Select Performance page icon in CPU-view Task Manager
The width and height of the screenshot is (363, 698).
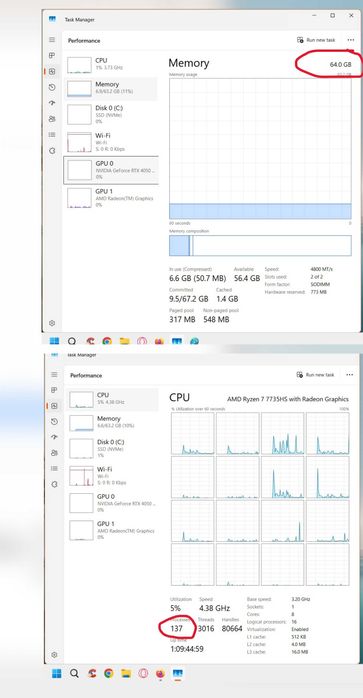pyautogui.click(x=54, y=406)
